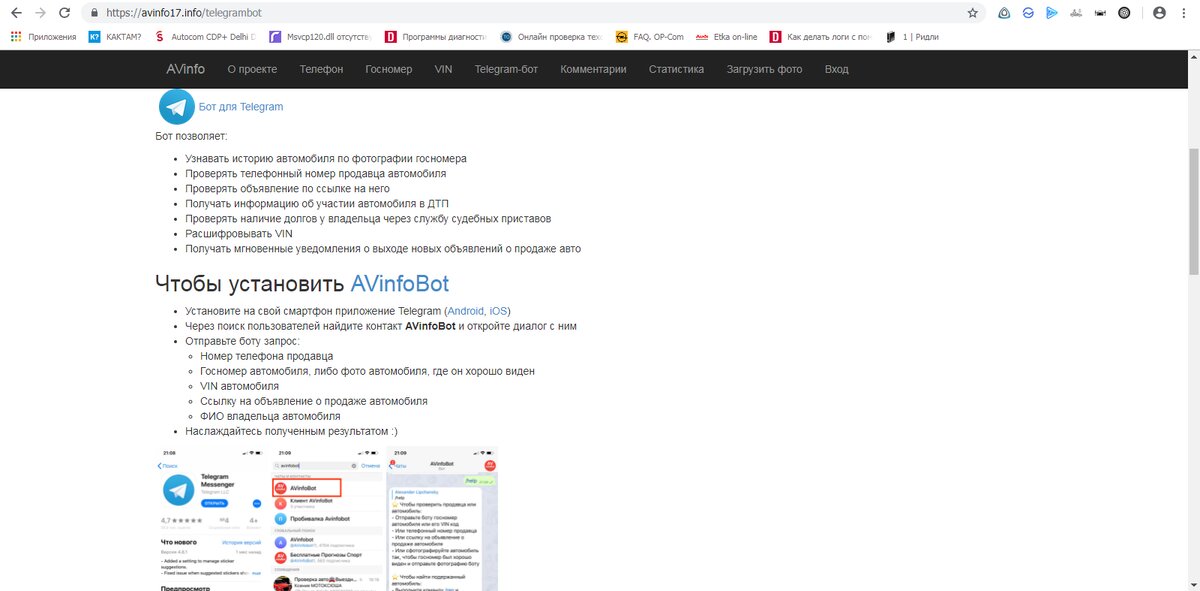Click the round dark extension icon

tap(1125, 13)
